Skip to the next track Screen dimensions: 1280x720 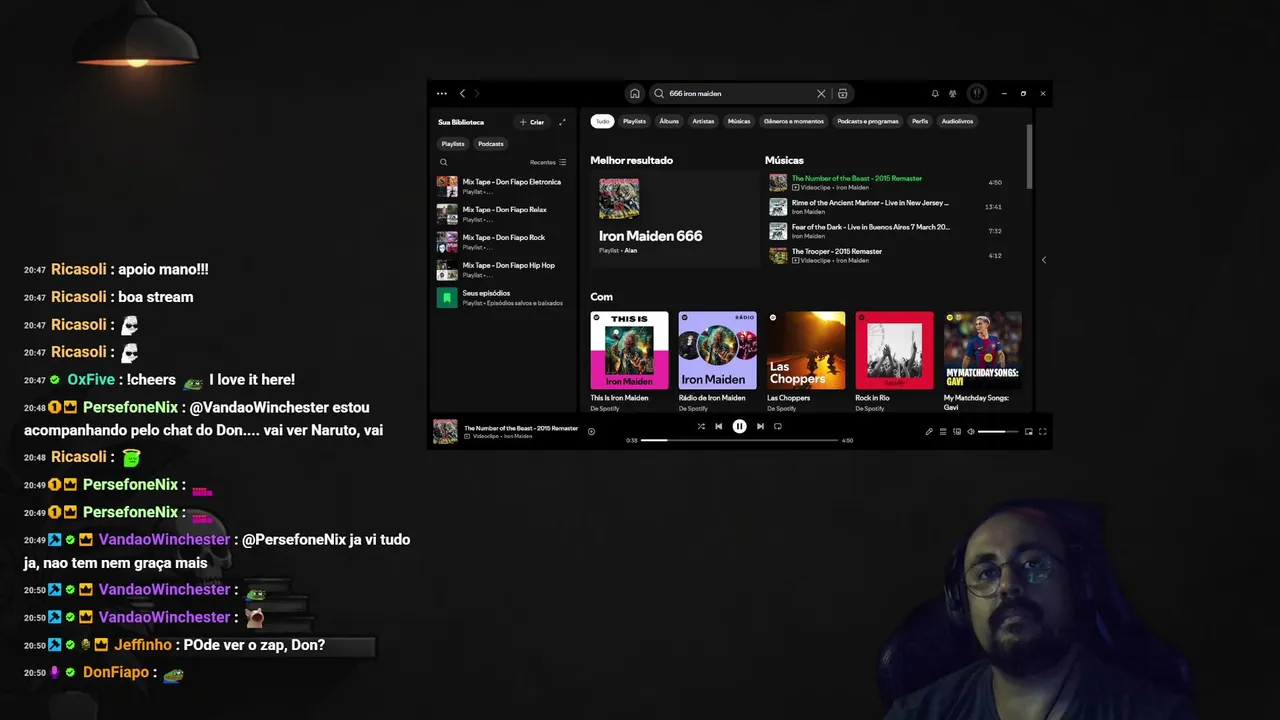coord(760,426)
